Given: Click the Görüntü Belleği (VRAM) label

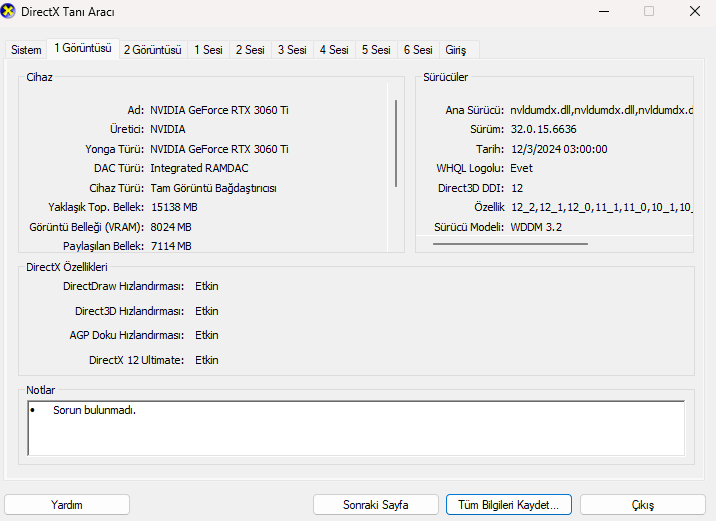Looking at the screenshot, I should (87, 227).
